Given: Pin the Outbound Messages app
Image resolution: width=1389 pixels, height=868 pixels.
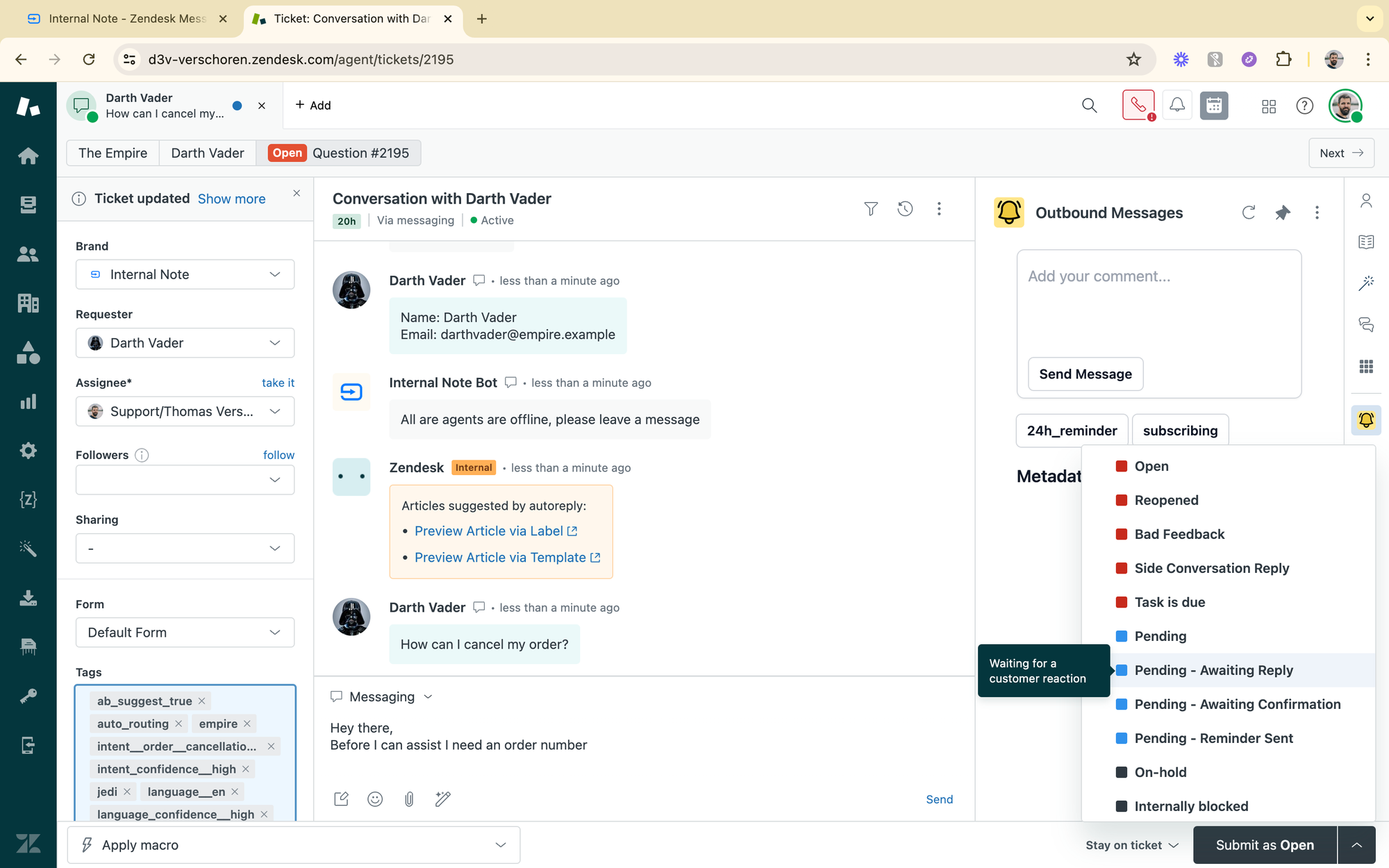Looking at the screenshot, I should pos(1282,212).
